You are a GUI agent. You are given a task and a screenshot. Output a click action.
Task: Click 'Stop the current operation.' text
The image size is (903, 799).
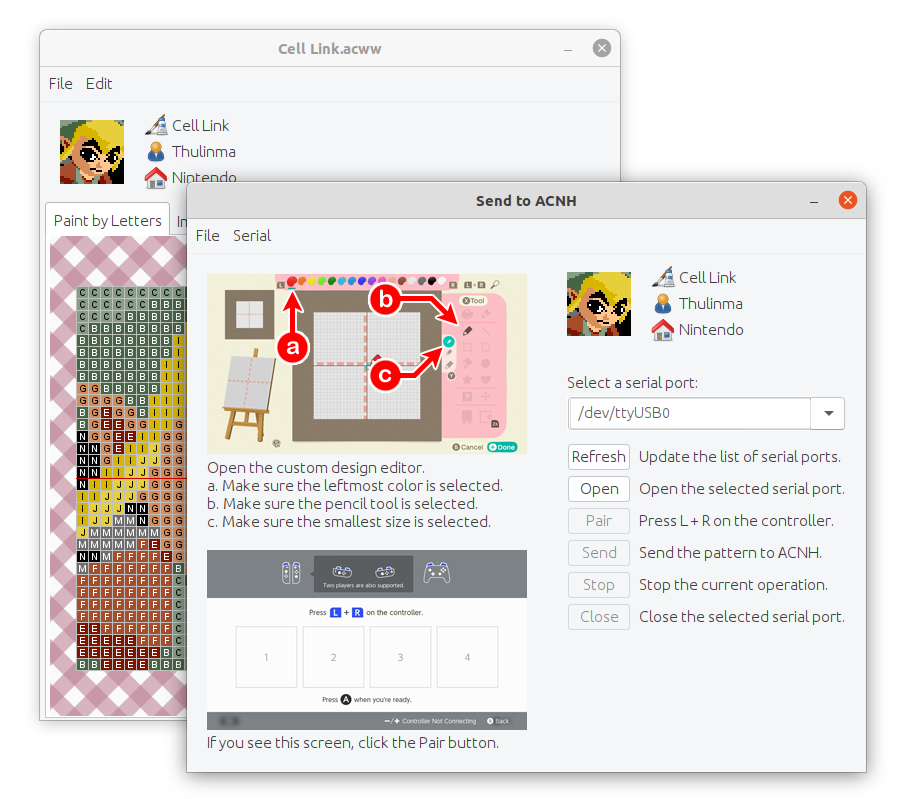[733, 585]
